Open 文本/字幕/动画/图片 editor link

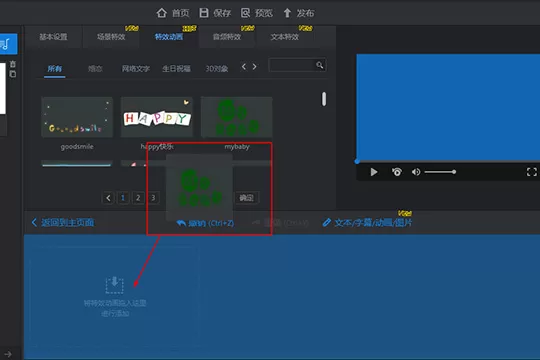coord(367,223)
